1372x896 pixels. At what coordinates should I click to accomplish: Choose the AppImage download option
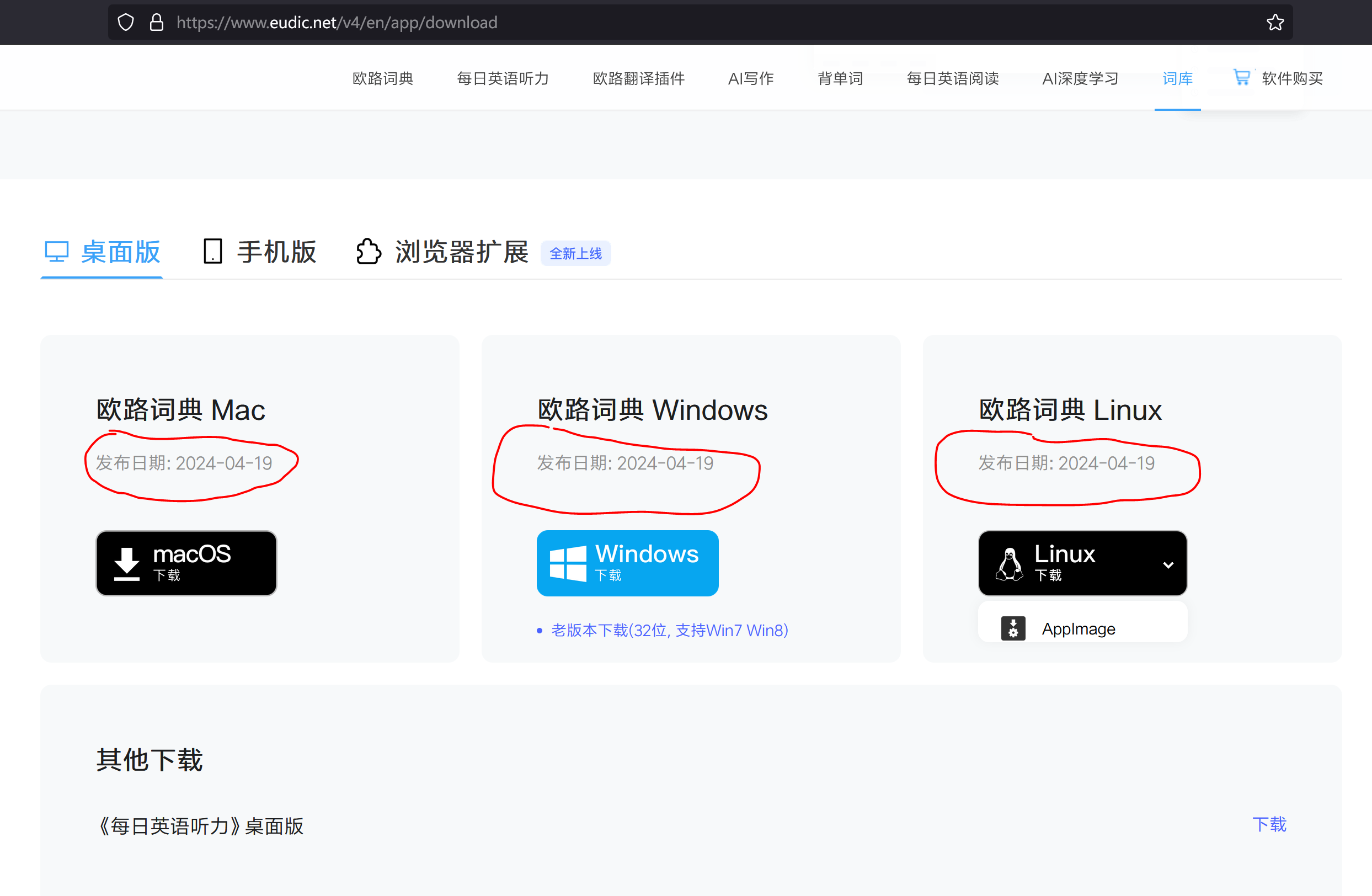1082,627
